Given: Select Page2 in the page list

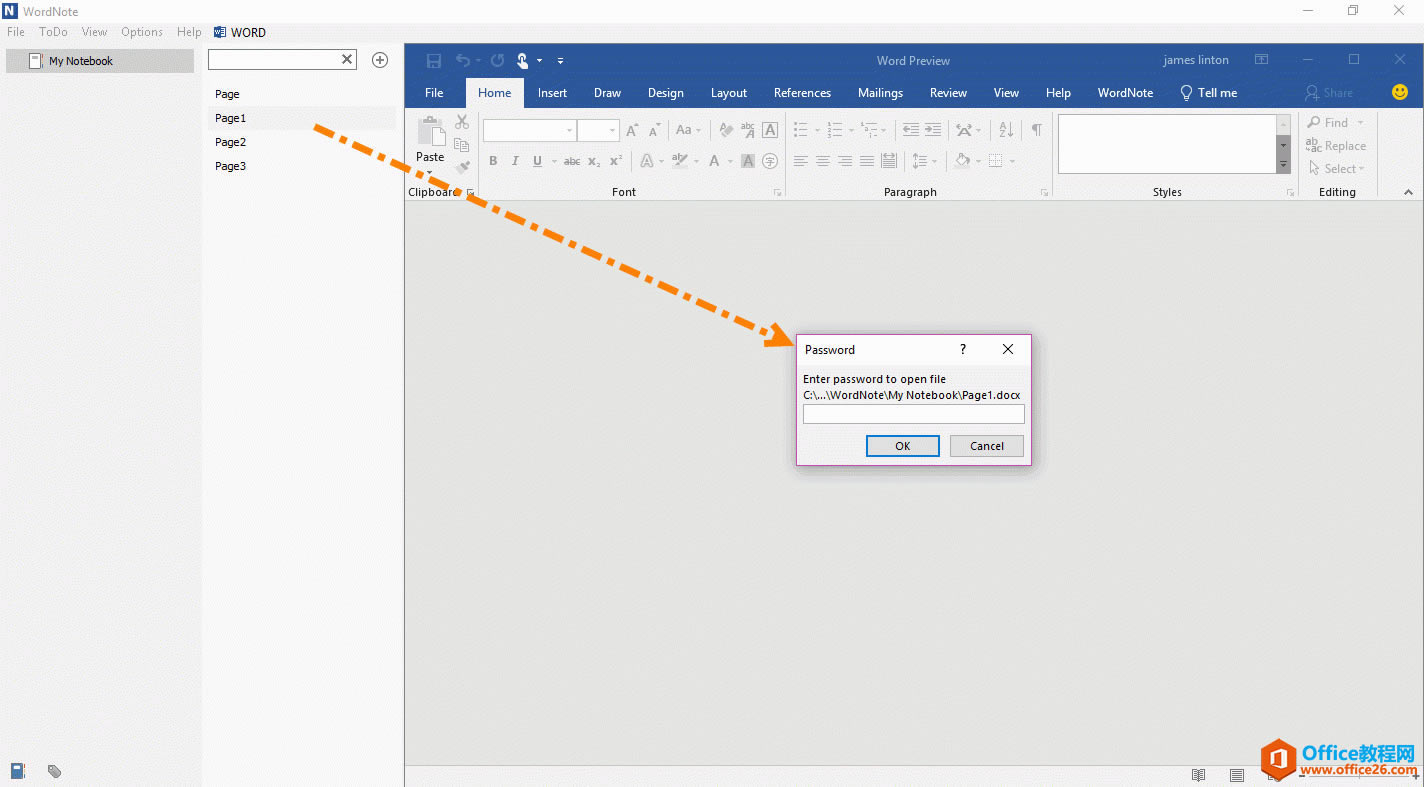Looking at the screenshot, I should (230, 142).
